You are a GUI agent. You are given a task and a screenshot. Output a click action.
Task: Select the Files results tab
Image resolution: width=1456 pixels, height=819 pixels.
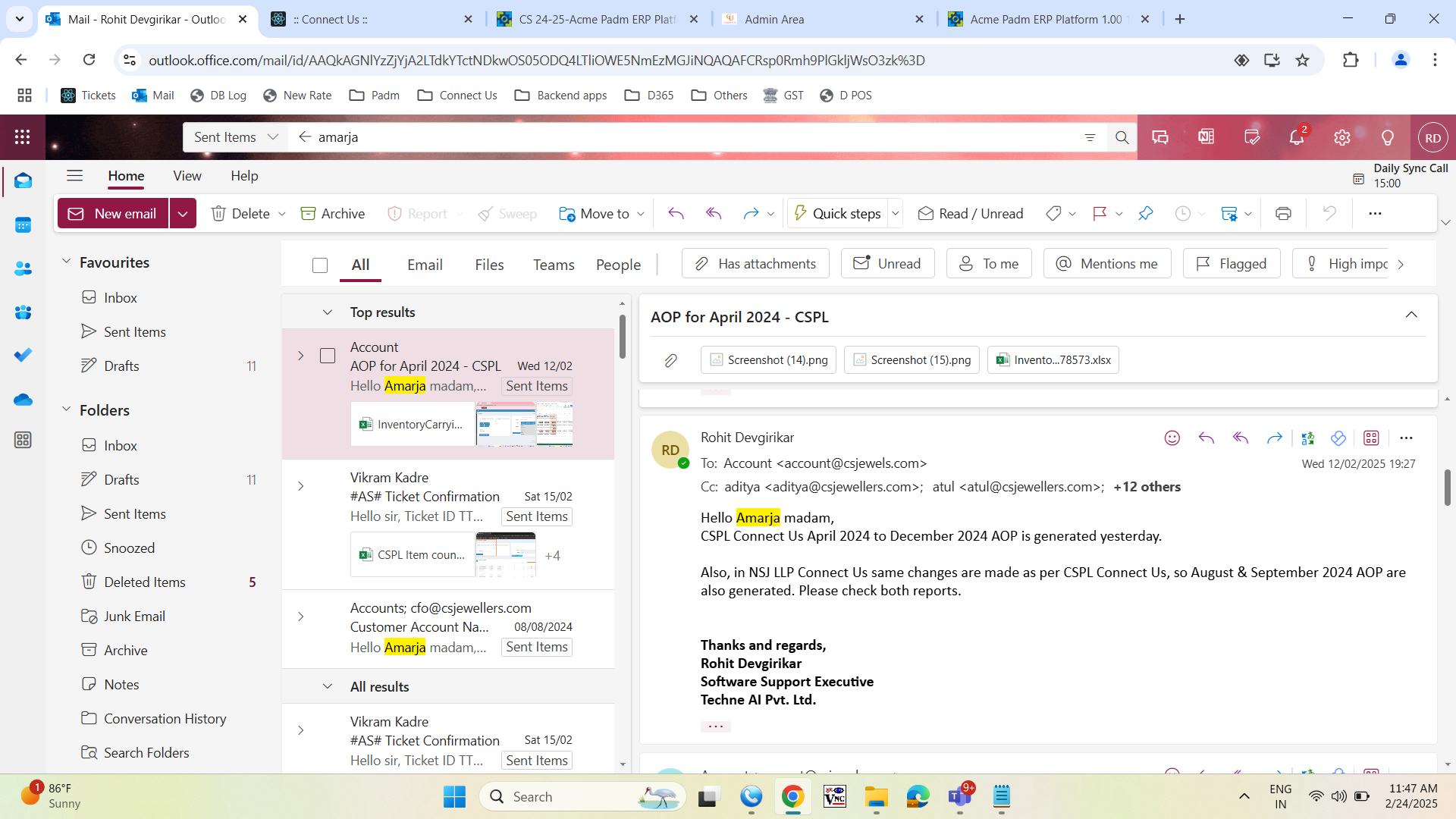(x=489, y=265)
